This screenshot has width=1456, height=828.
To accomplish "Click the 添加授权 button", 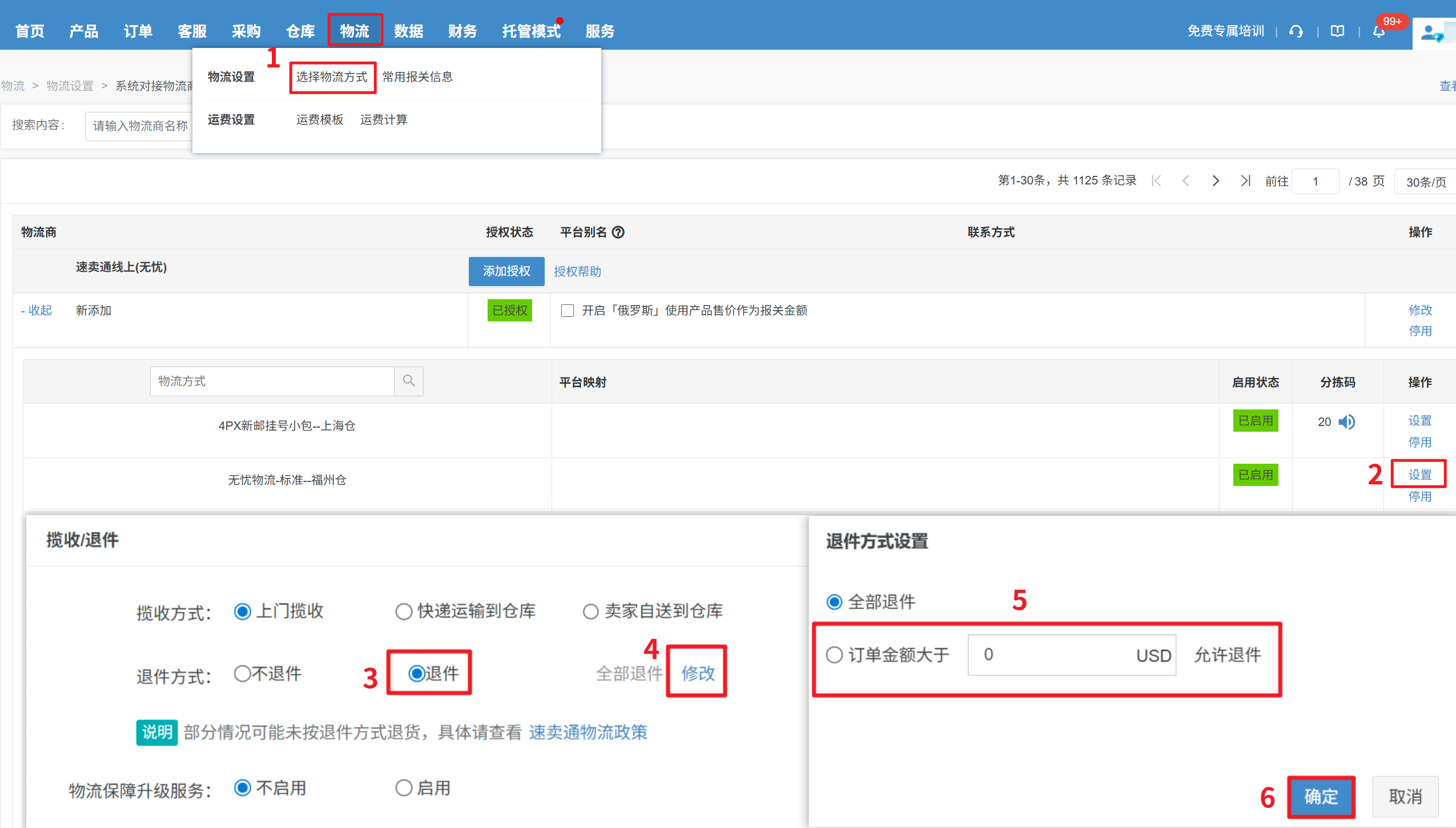I will pos(506,271).
